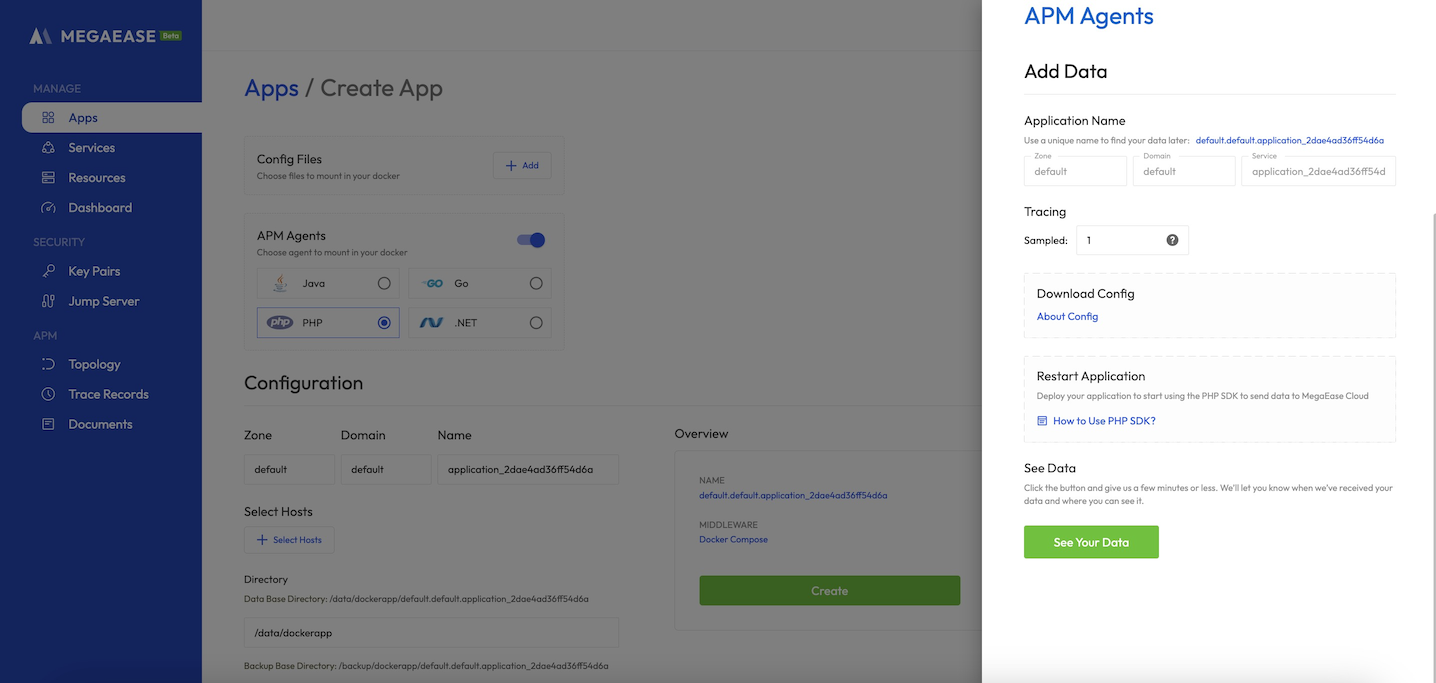Click the Restart Application heading

pyautogui.click(x=1091, y=376)
